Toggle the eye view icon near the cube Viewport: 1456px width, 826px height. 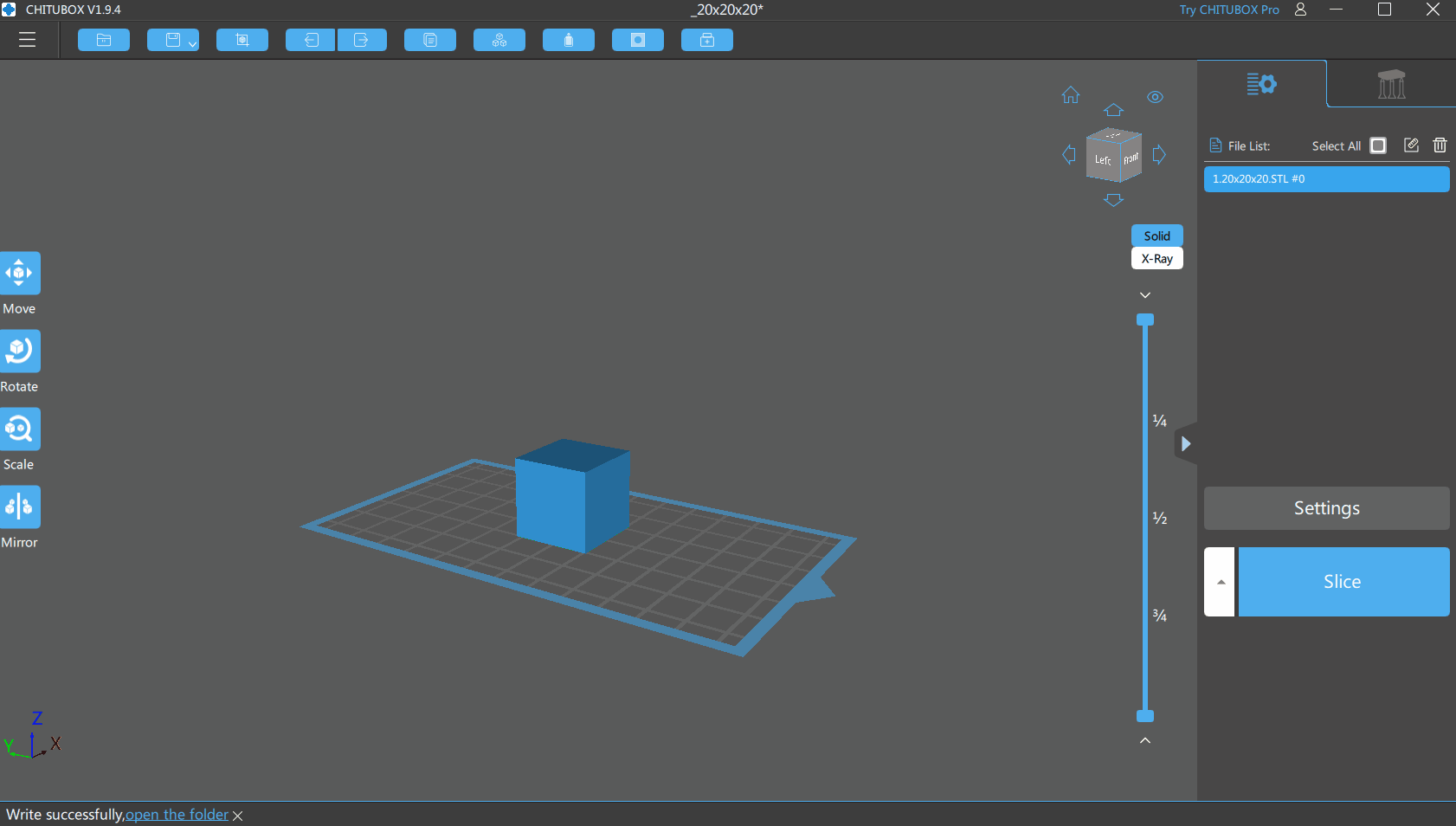1155,97
